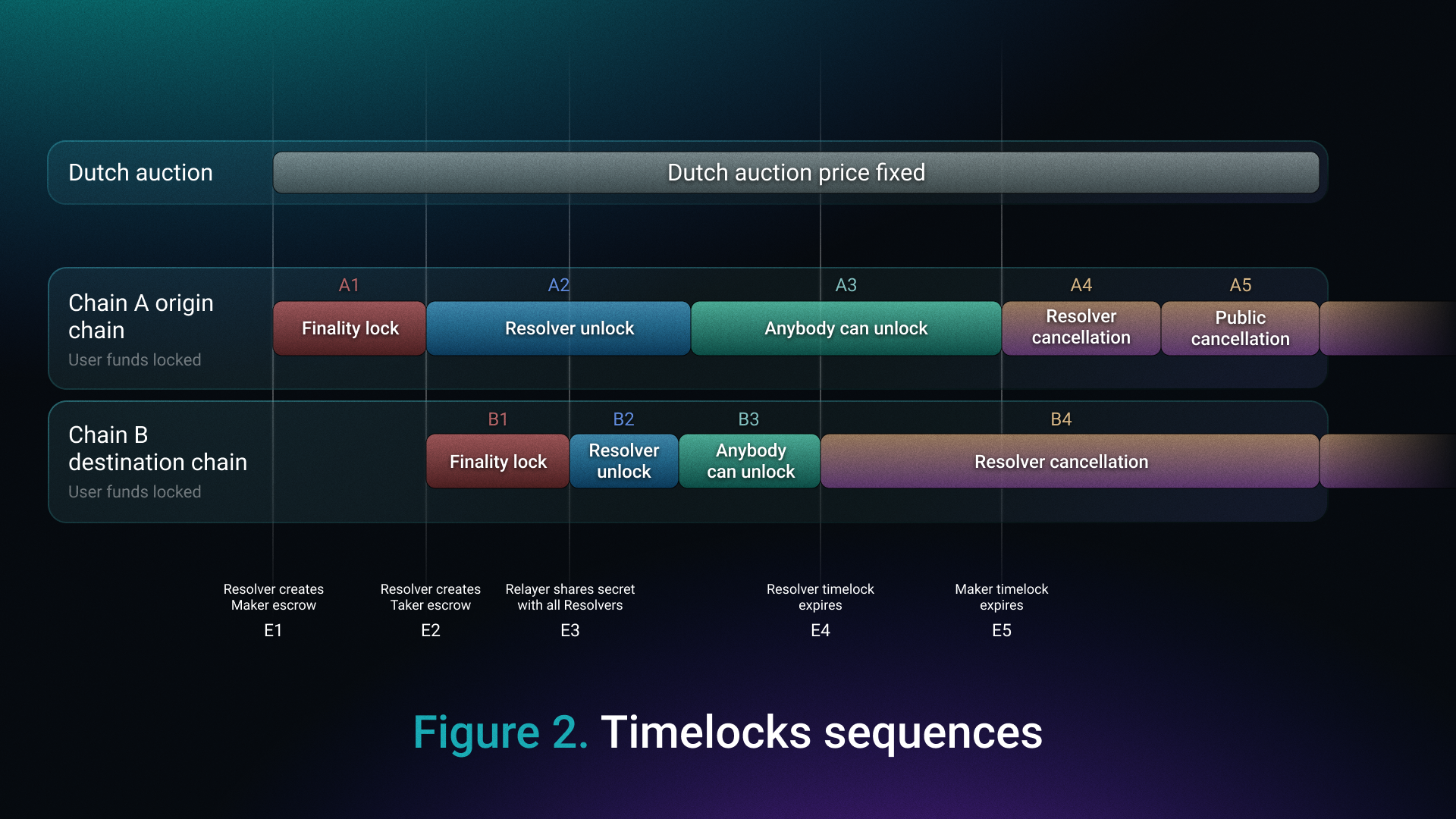Click the Dutch auction price fixed bar
1456x819 pixels.
[796, 173]
